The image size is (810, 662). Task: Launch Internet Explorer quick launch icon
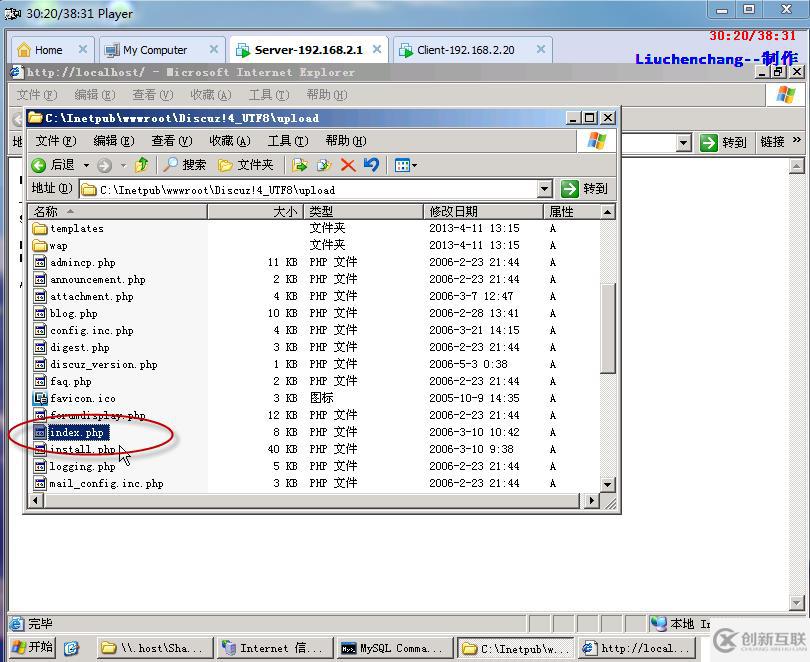[x=71, y=648]
